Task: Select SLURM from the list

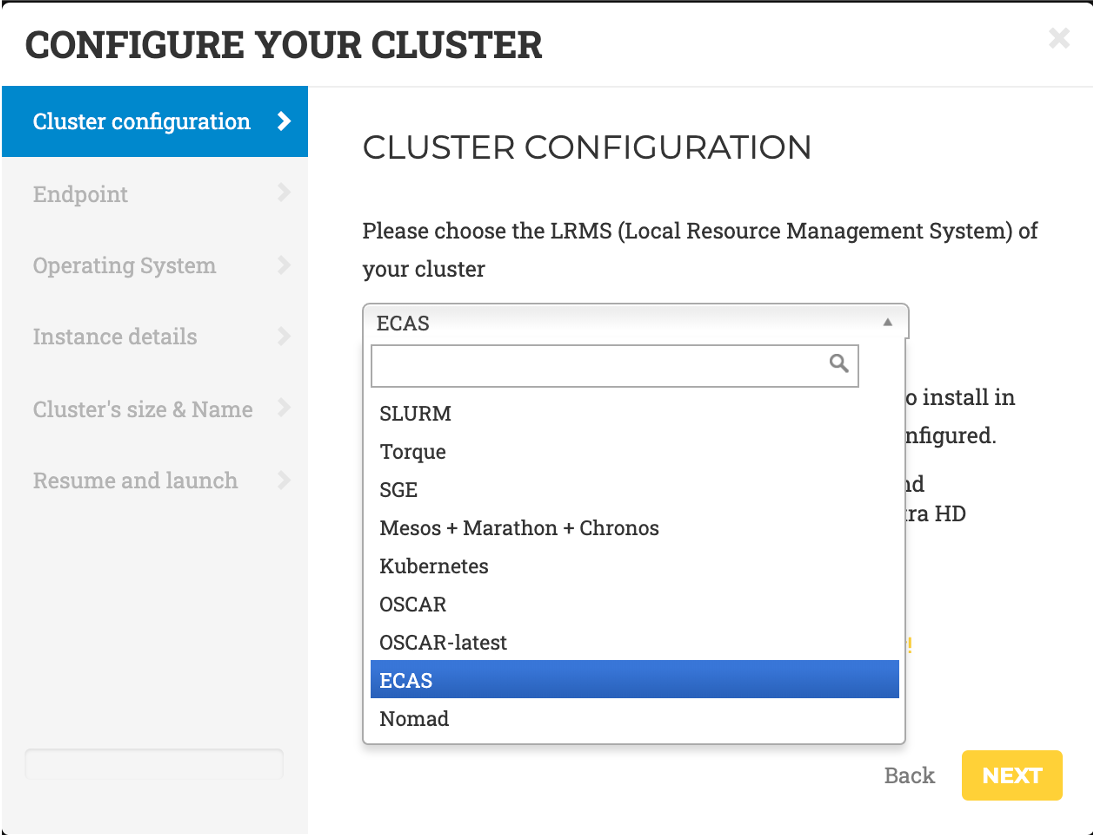Action: tap(415, 413)
